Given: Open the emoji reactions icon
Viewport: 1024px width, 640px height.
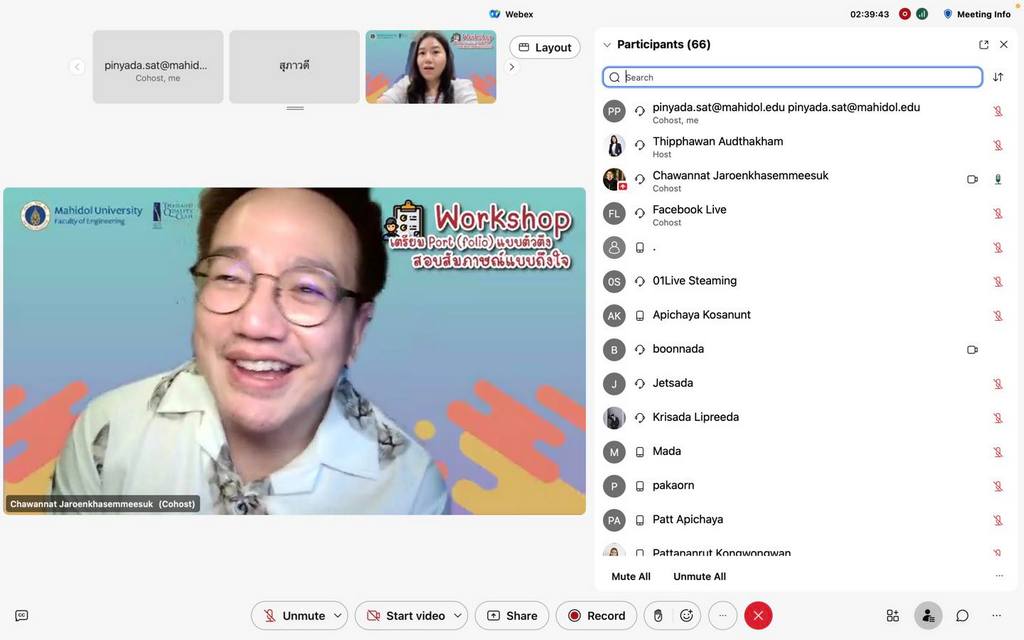Looking at the screenshot, I should [687, 616].
